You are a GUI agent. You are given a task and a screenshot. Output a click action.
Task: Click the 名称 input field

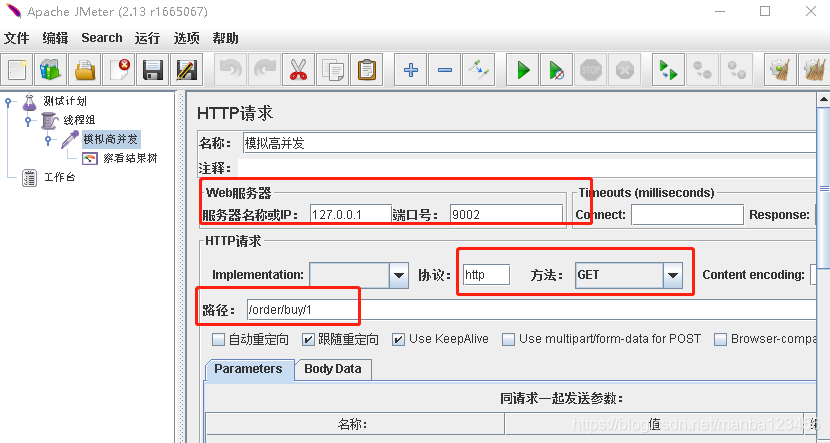click(529, 143)
